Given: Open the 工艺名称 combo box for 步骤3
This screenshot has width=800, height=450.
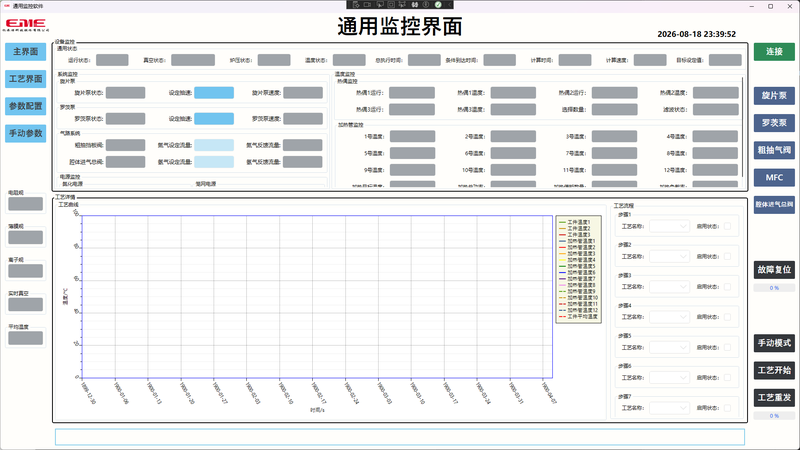Looking at the screenshot, I should pyautogui.click(x=669, y=287).
